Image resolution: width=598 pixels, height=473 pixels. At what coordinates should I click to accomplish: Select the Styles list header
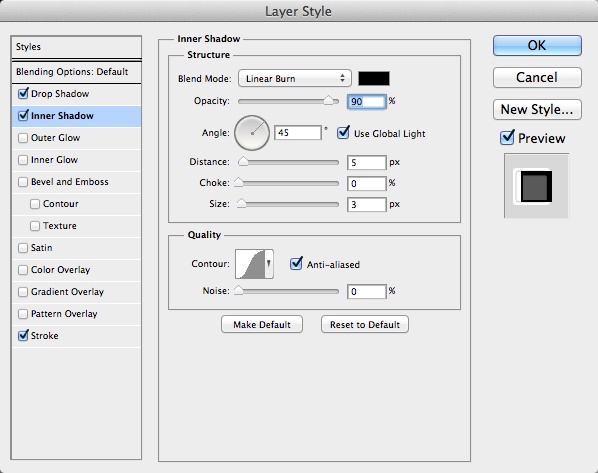[x=77, y=47]
